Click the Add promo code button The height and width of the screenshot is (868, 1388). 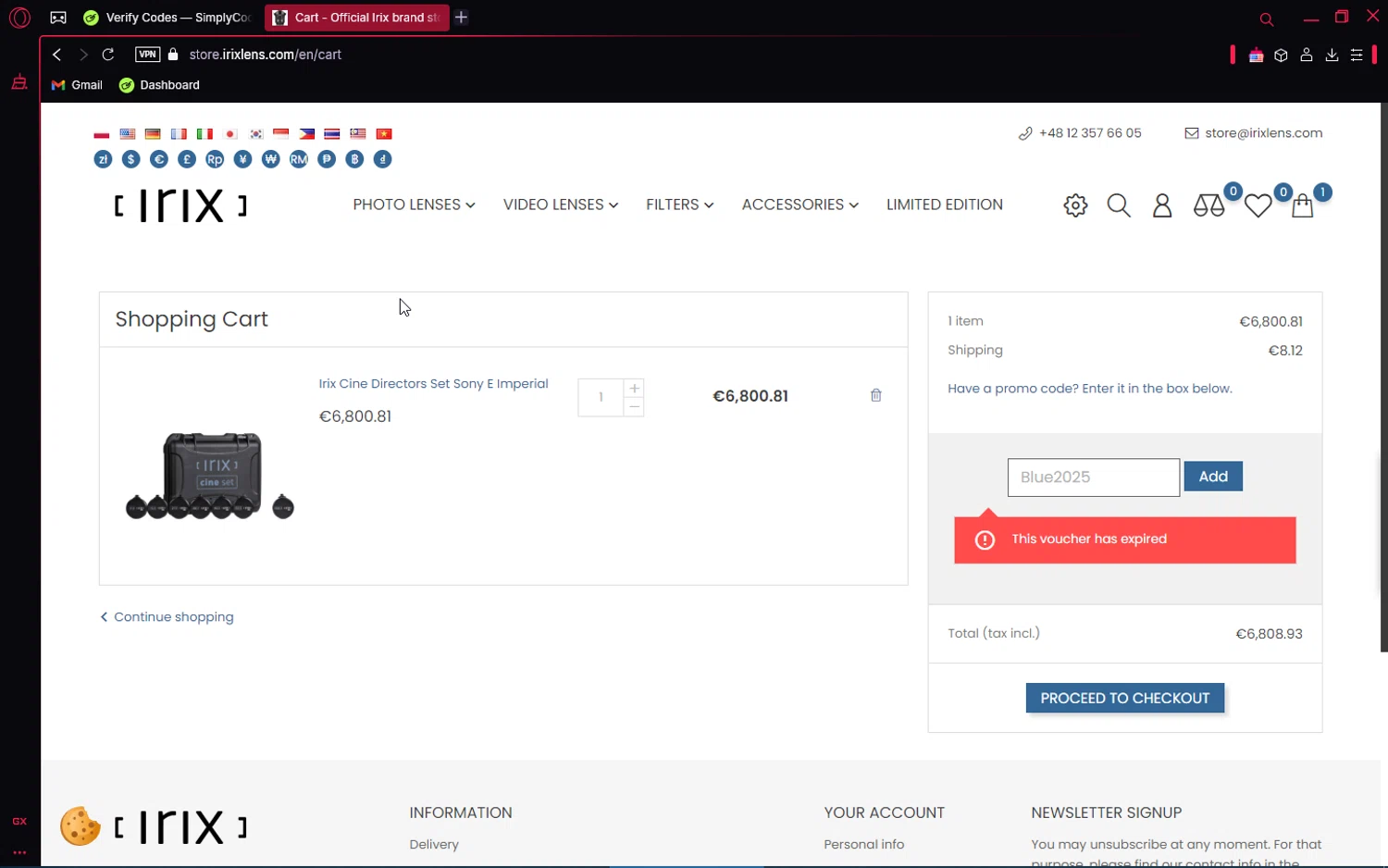[x=1213, y=477]
